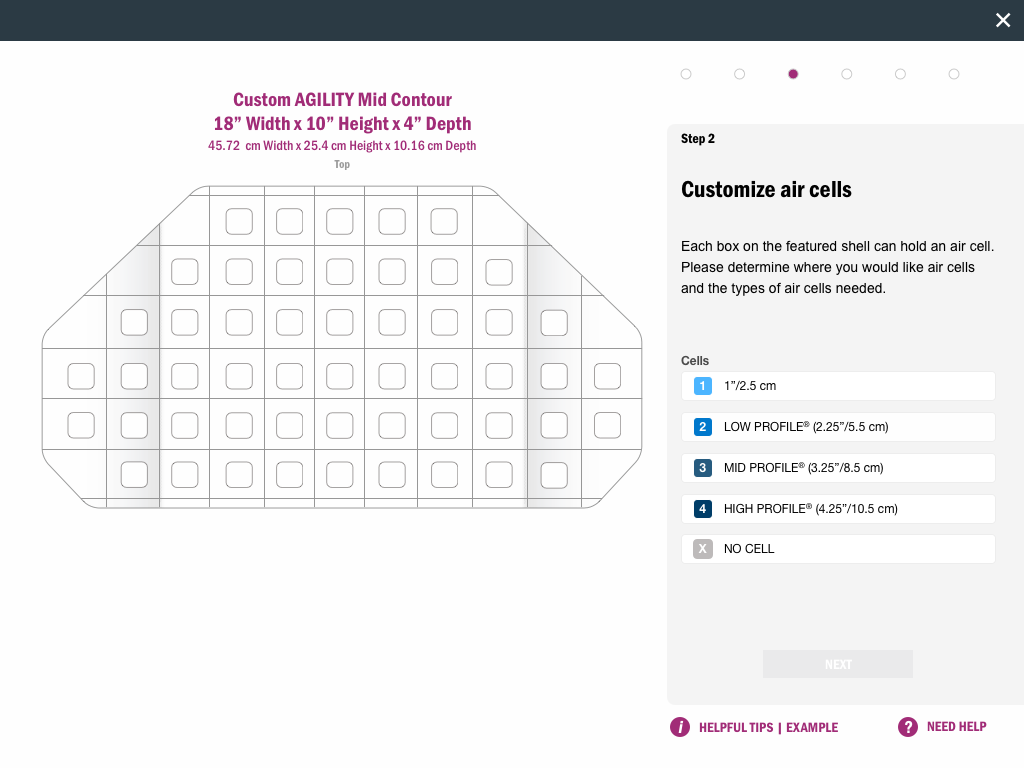
Task: Select the number 4 High Profile badge
Action: pyautogui.click(x=703, y=509)
